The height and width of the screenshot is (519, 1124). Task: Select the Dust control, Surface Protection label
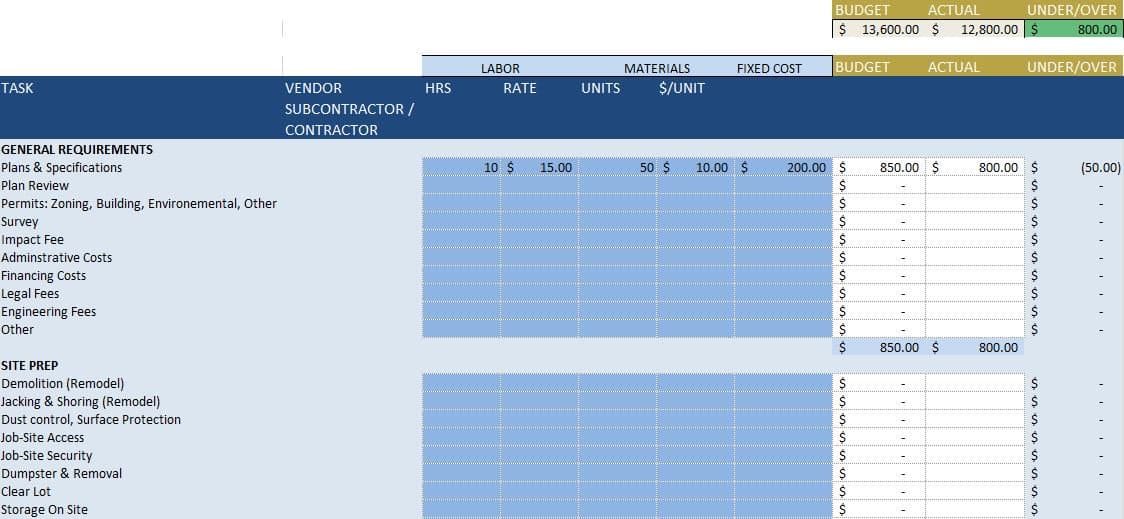coord(91,419)
